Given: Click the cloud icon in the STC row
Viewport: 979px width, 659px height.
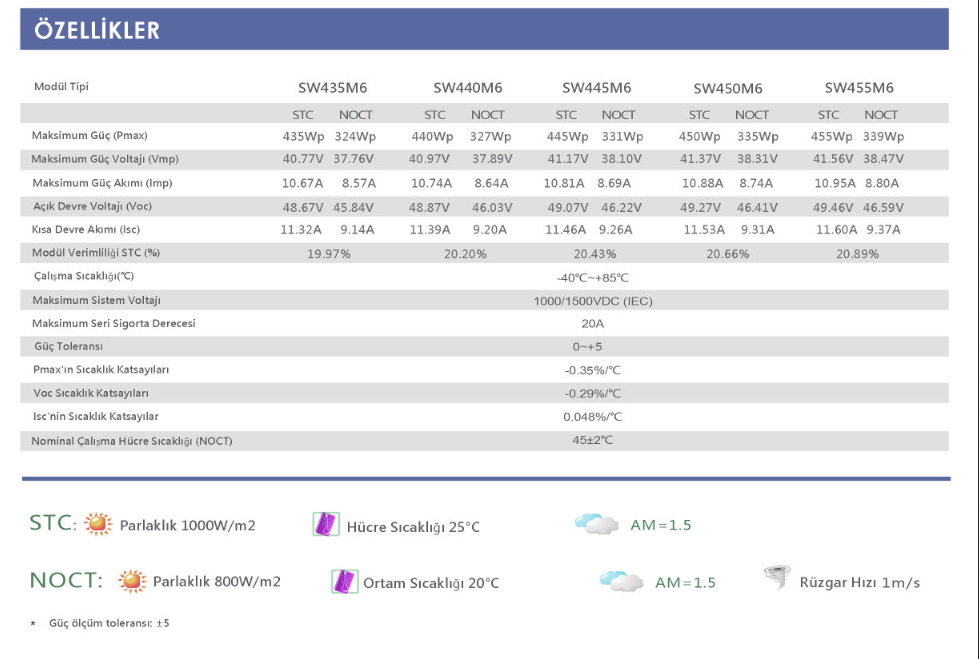Looking at the screenshot, I should click(596, 523).
